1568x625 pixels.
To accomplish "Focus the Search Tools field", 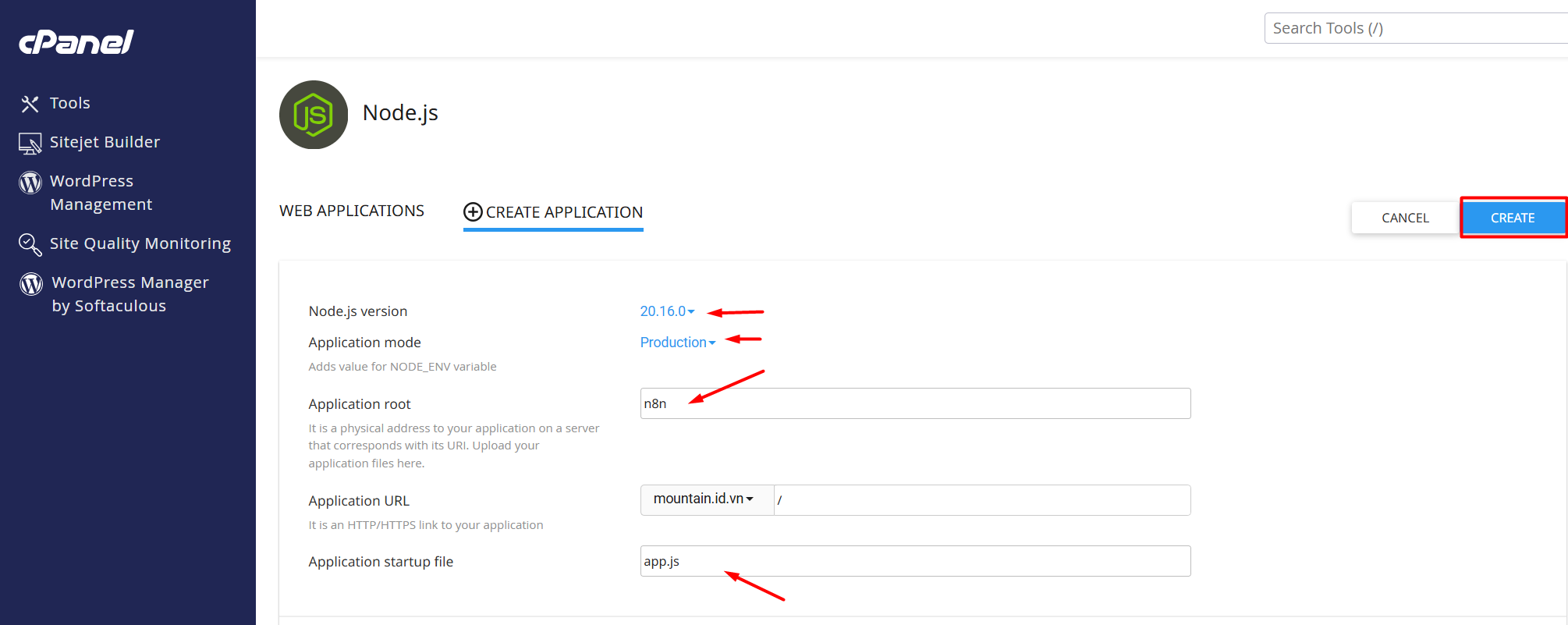I will [x=1416, y=28].
